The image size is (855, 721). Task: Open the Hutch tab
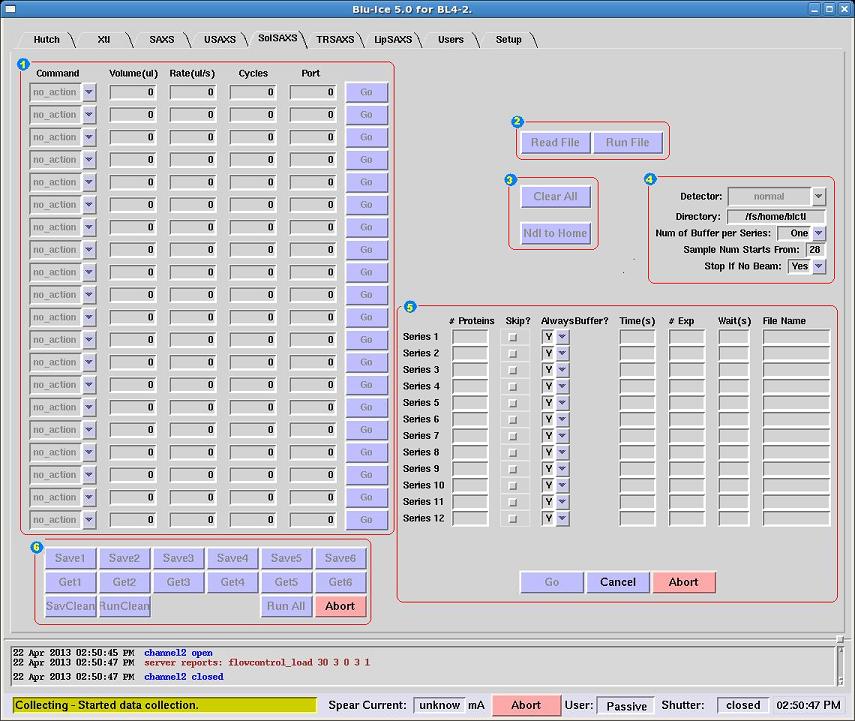coord(47,40)
